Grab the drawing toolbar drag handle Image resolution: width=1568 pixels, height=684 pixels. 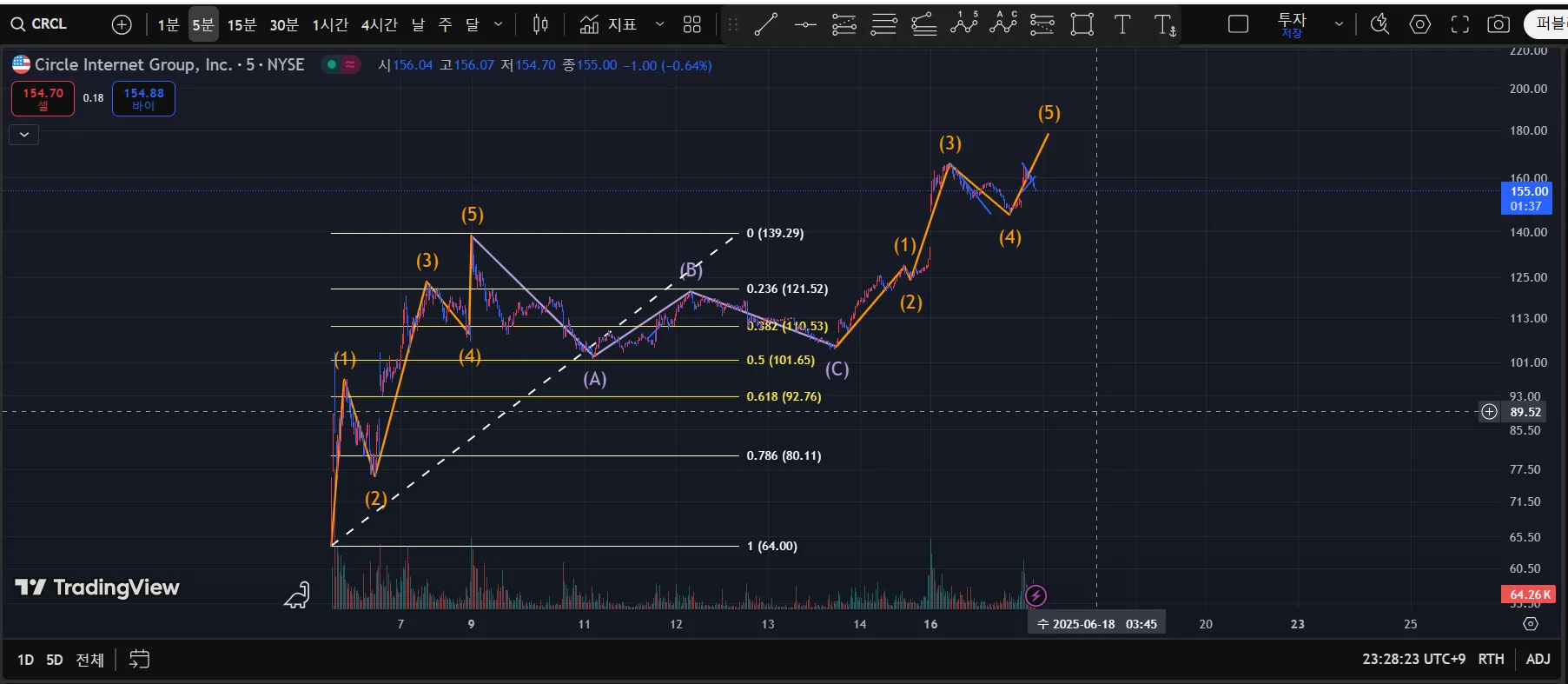tap(733, 24)
